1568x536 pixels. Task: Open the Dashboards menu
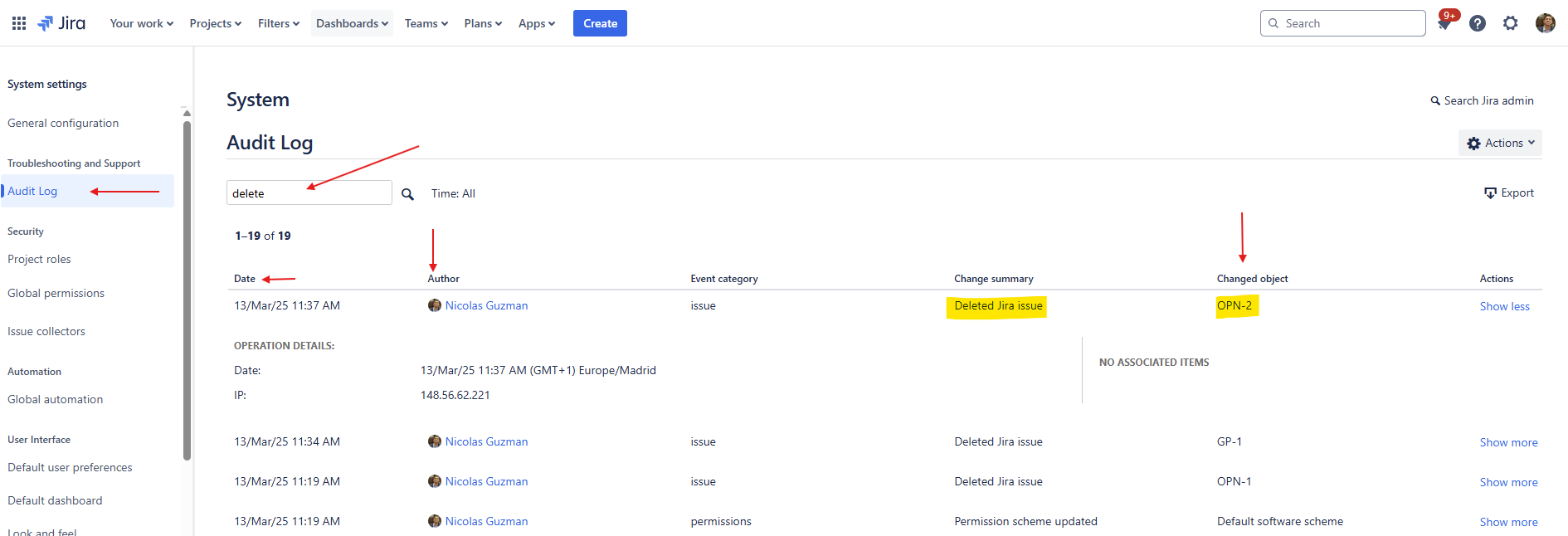point(352,23)
